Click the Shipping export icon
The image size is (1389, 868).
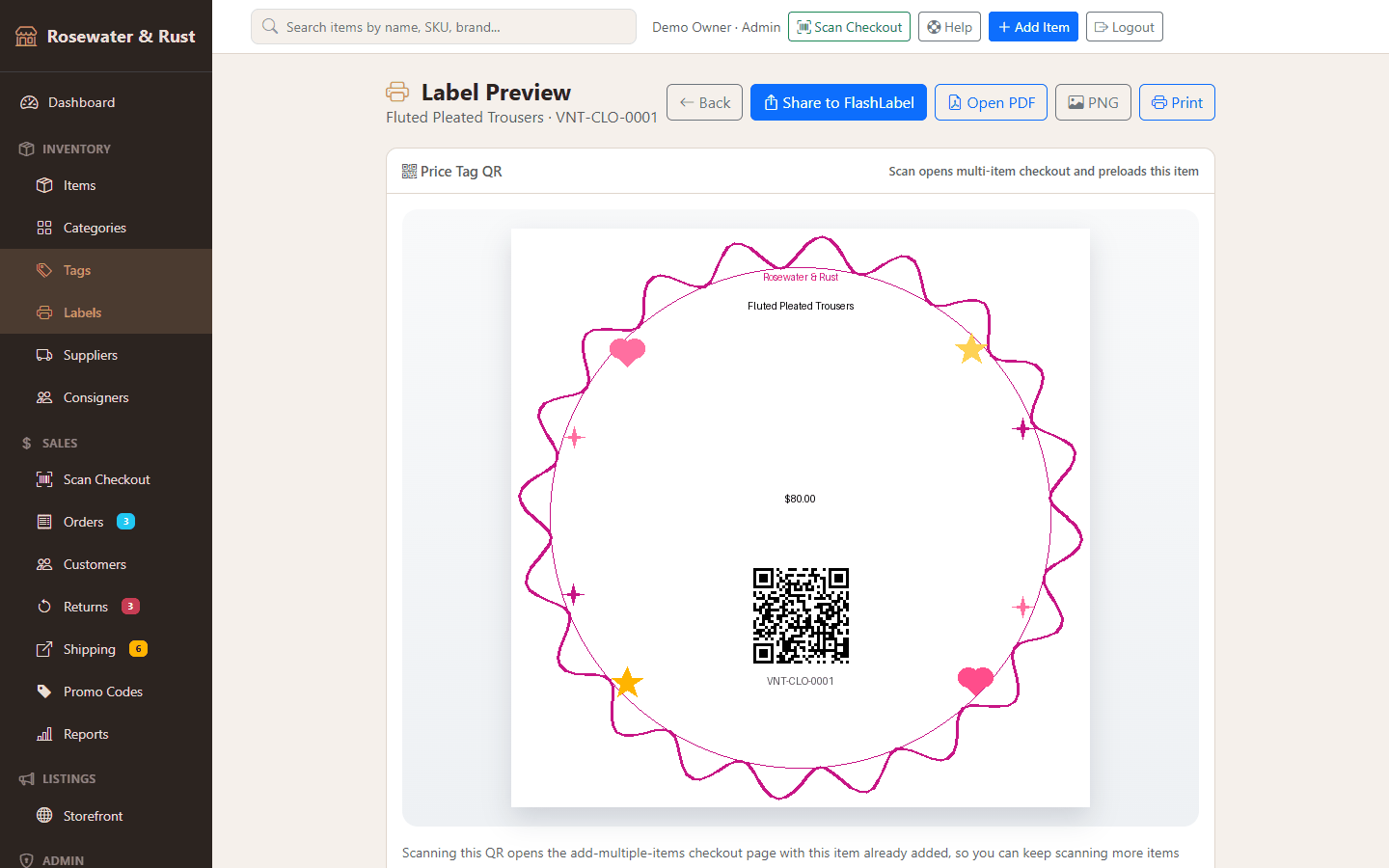coord(44,649)
